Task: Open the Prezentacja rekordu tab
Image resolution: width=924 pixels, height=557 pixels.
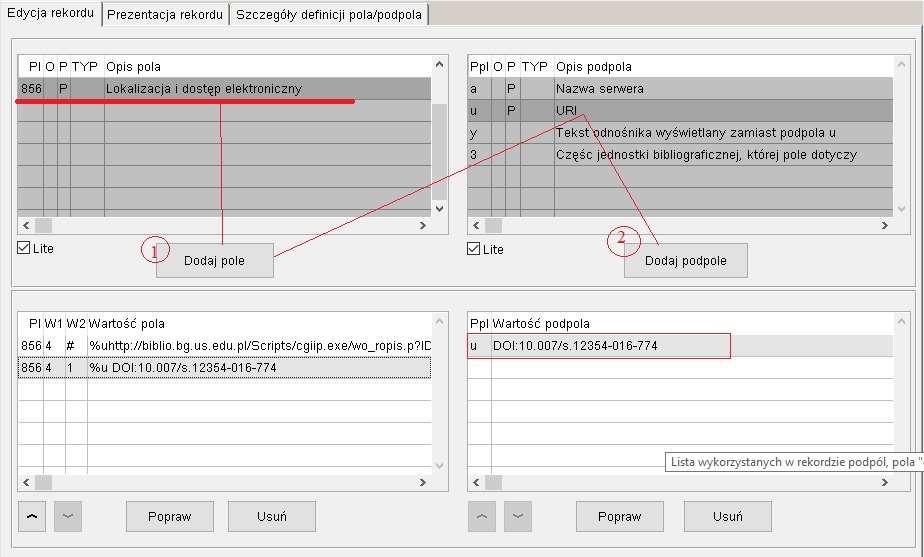Action: (165, 15)
